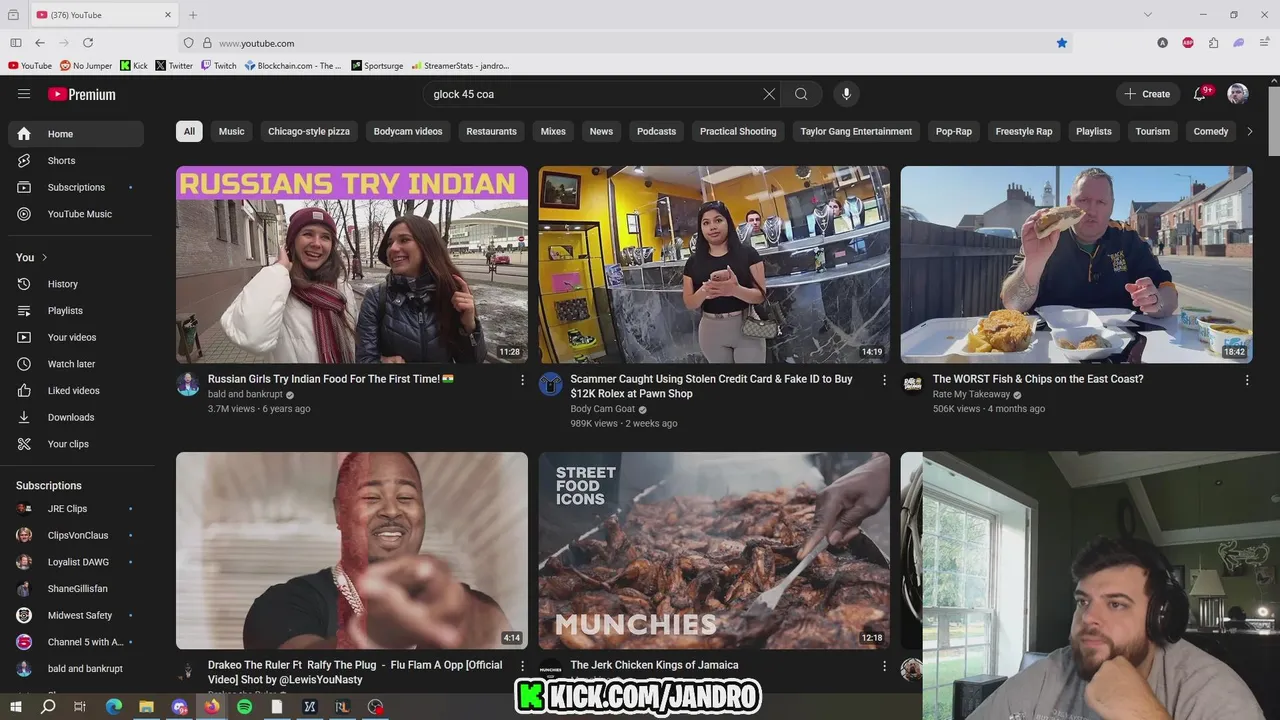Select the Music filter chip

coord(231,131)
